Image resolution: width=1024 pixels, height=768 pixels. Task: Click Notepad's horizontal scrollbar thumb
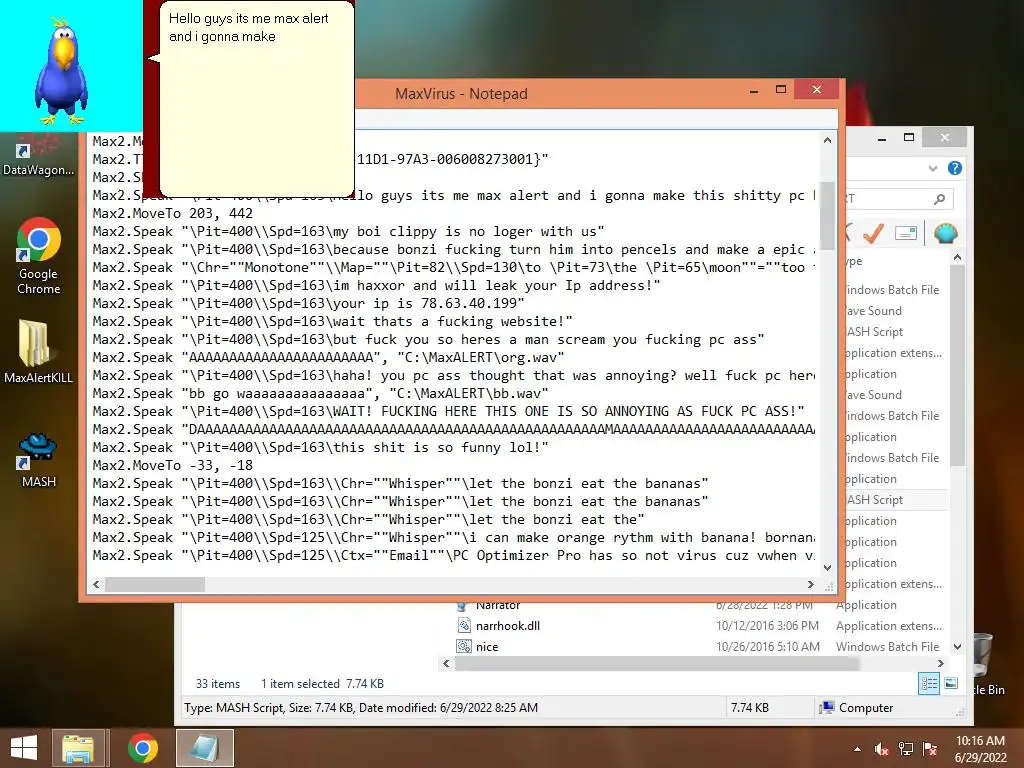pyautogui.click(x=155, y=584)
